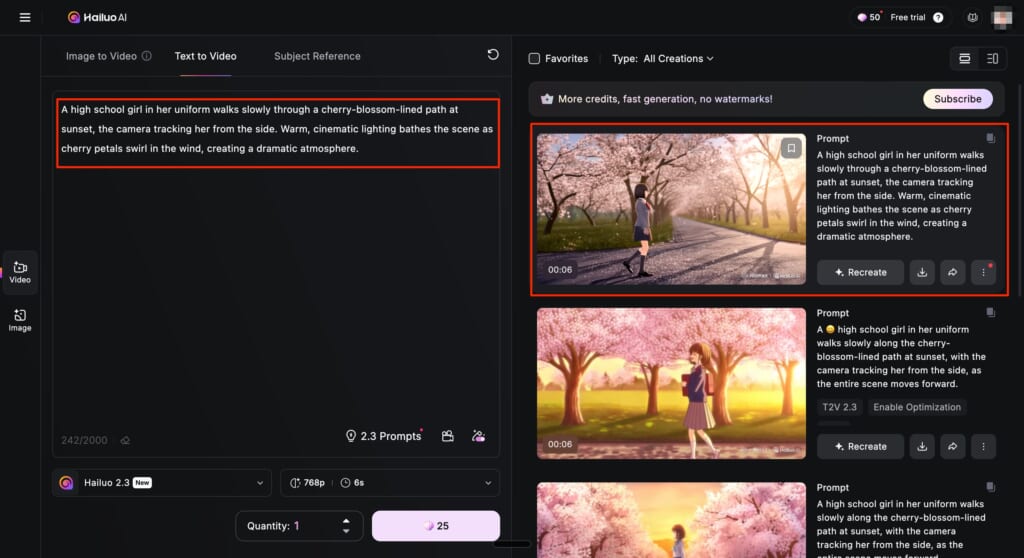This screenshot has width=1024, height=558.
Task: Bookmark the first video thumbnail
Action: coord(791,148)
